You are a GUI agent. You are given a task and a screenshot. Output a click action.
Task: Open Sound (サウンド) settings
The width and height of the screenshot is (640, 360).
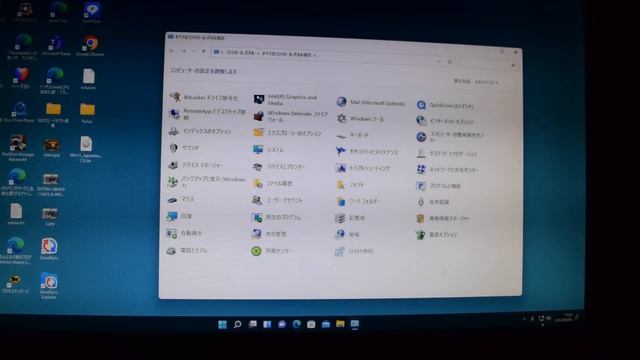pyautogui.click(x=184, y=148)
